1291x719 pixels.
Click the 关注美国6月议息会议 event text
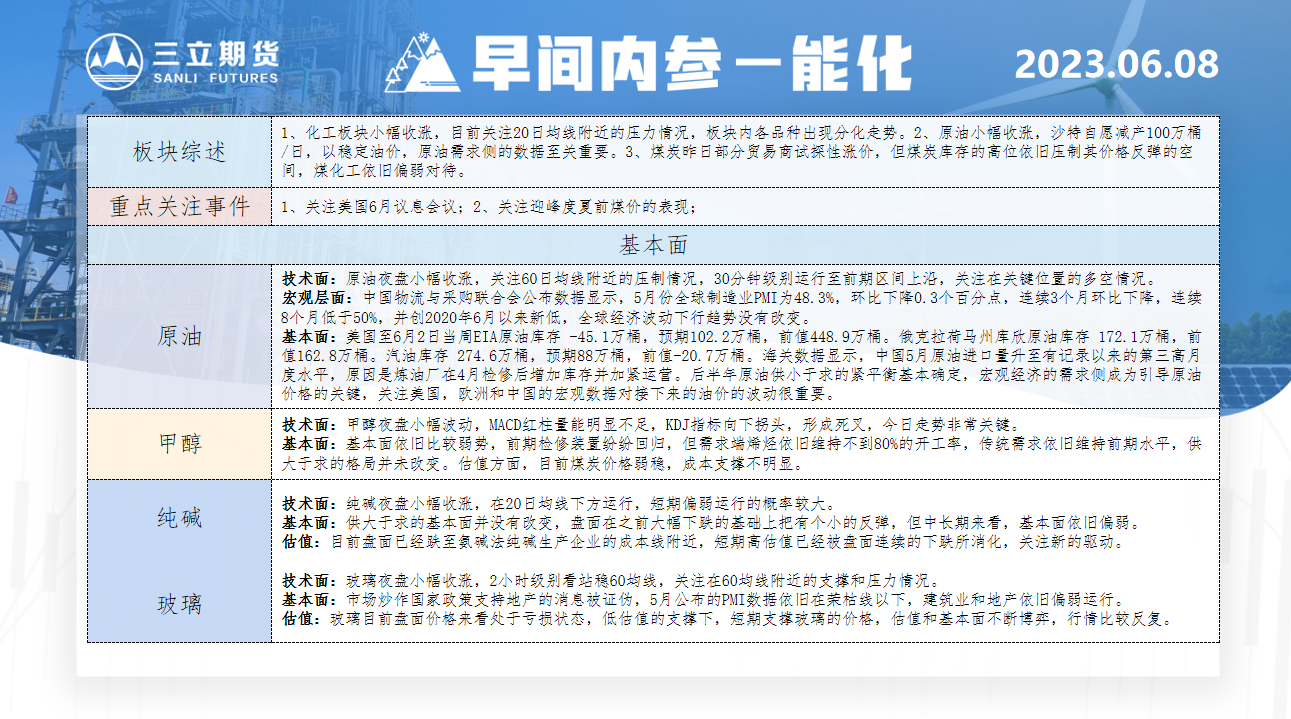click(378, 208)
